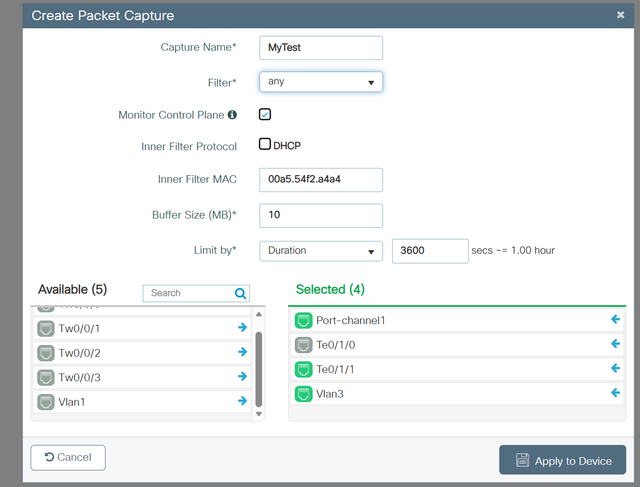Click the Te0/1/1 green port icon
640x487 pixels.
coord(303,369)
